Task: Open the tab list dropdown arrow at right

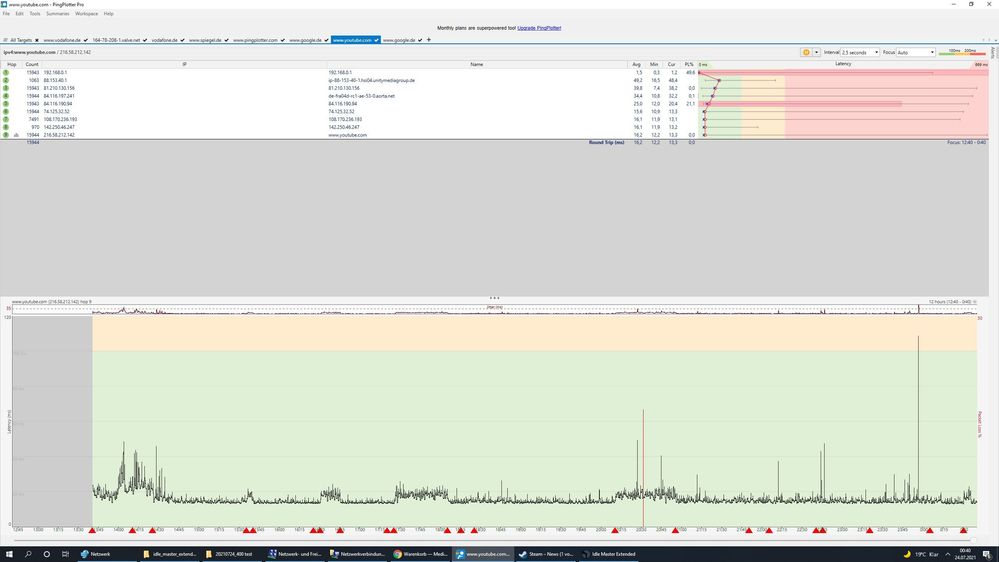Action: pos(995,40)
